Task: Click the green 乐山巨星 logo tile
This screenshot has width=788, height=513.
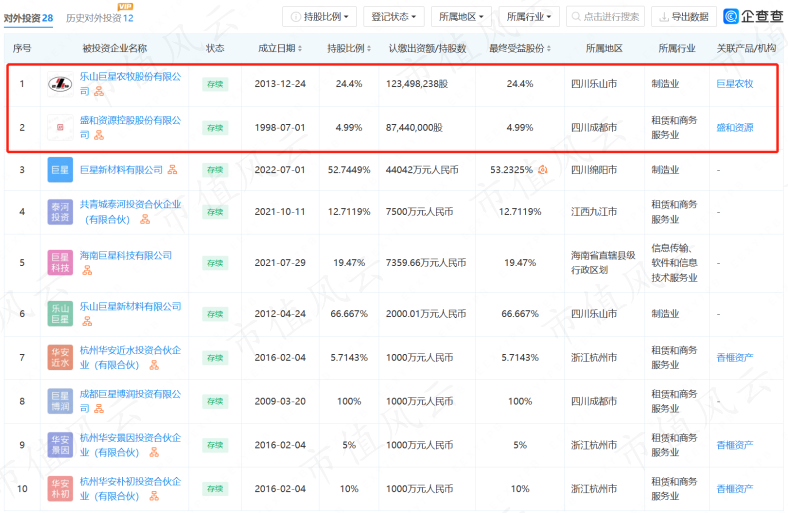Action: pyautogui.click(x=60, y=314)
